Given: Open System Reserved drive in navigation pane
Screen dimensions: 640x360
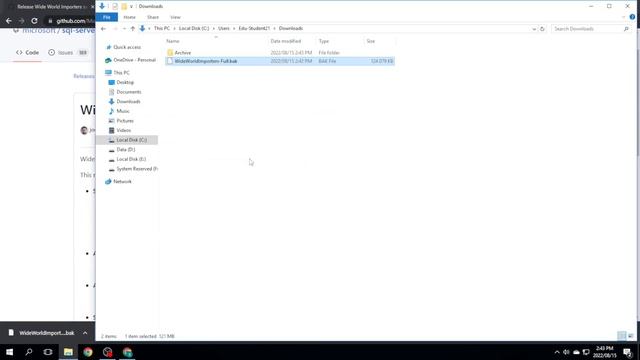Looking at the screenshot, I should [x=137, y=169].
